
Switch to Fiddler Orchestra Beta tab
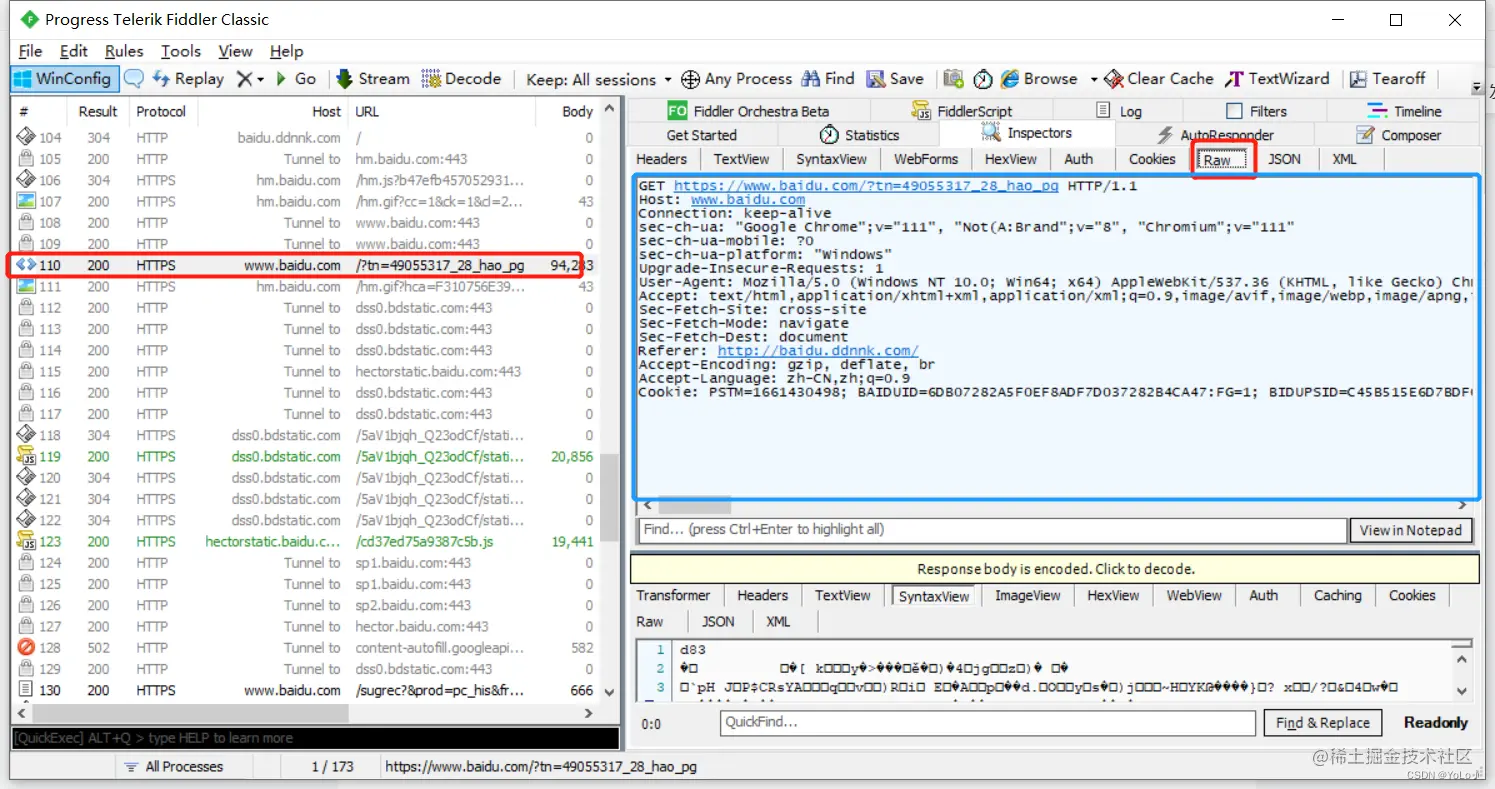748,111
